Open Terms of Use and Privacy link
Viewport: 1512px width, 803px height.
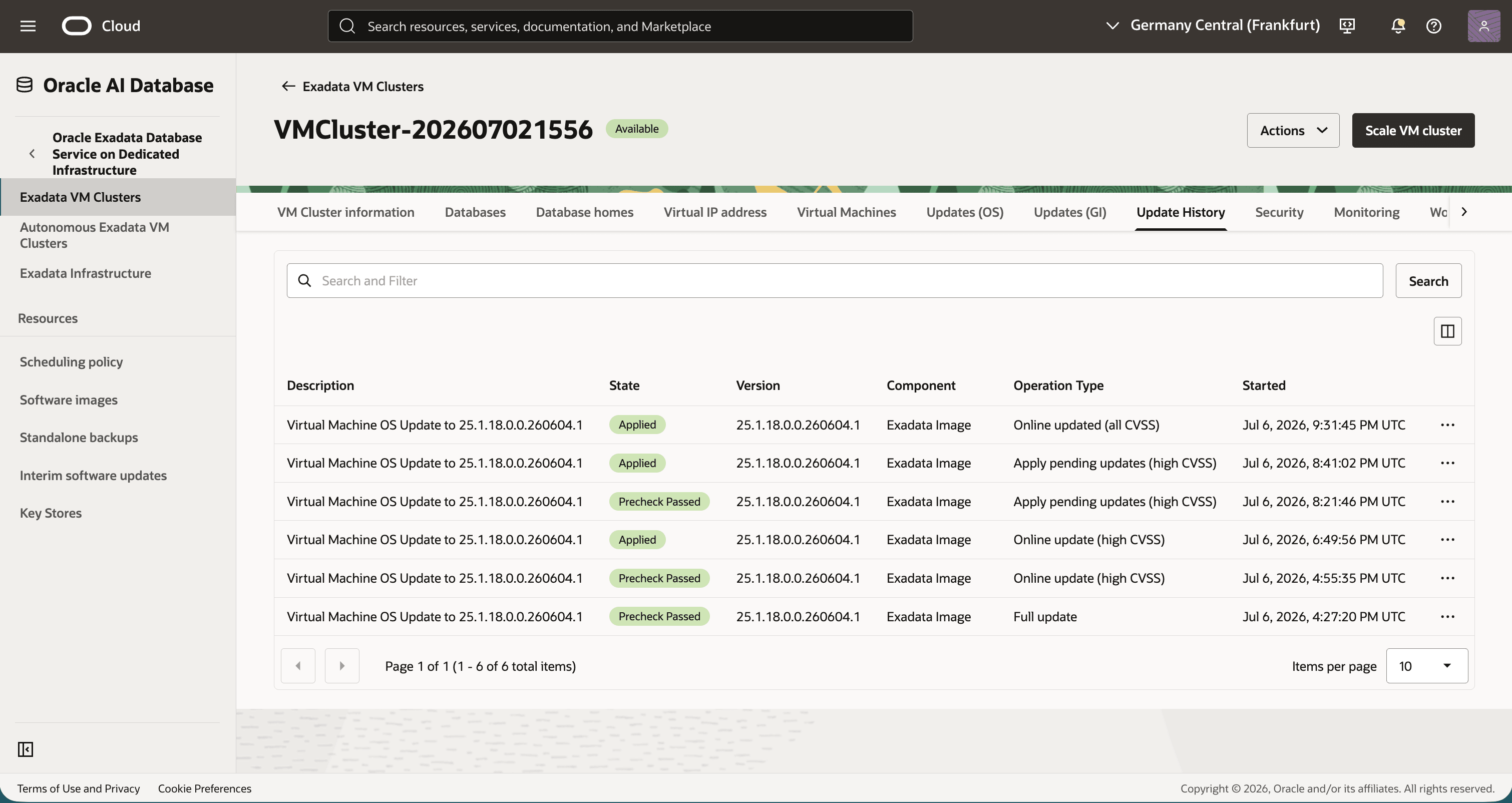point(78,788)
